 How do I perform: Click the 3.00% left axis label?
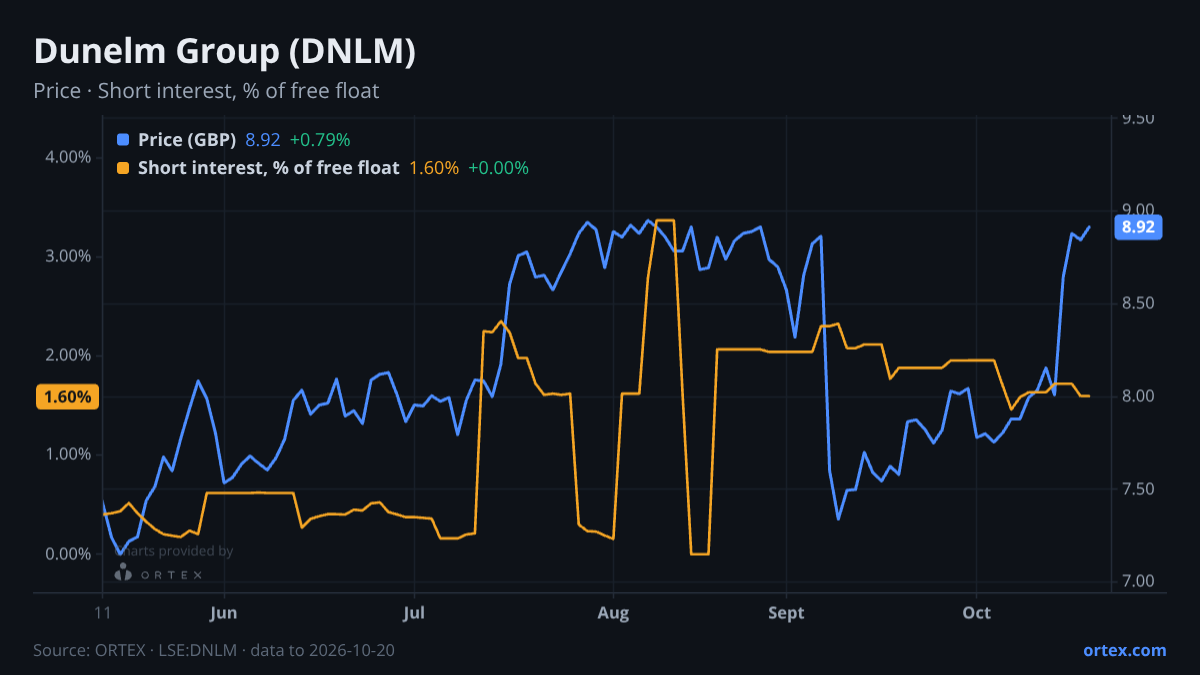coord(69,257)
